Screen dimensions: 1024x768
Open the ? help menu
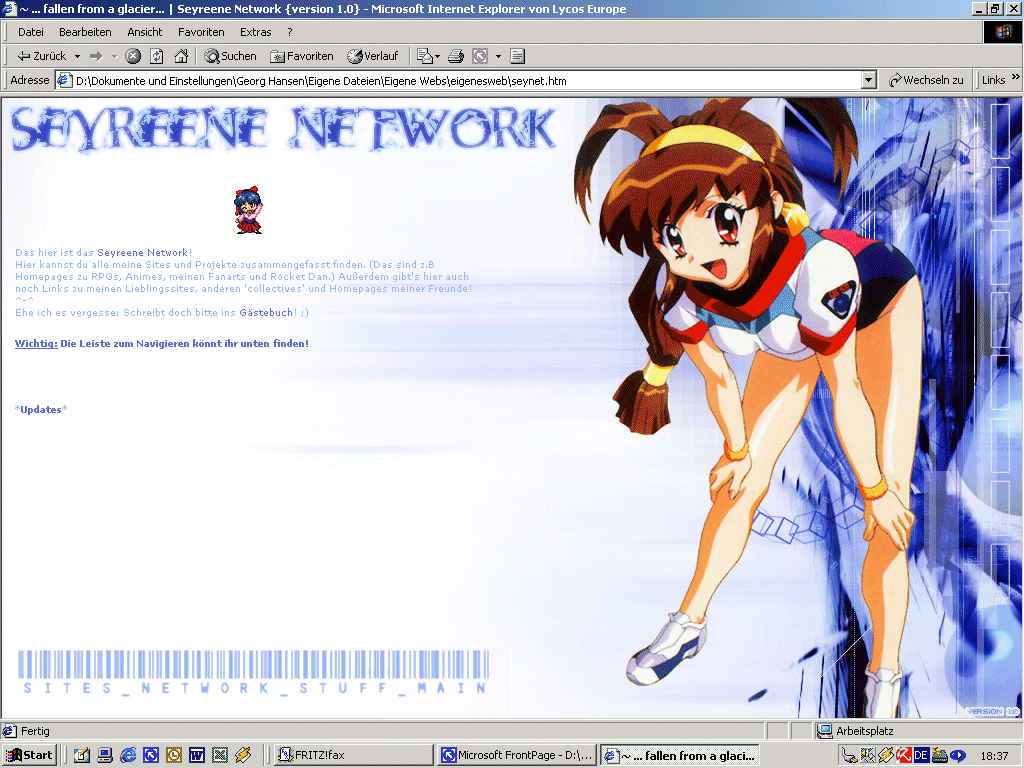tap(289, 32)
